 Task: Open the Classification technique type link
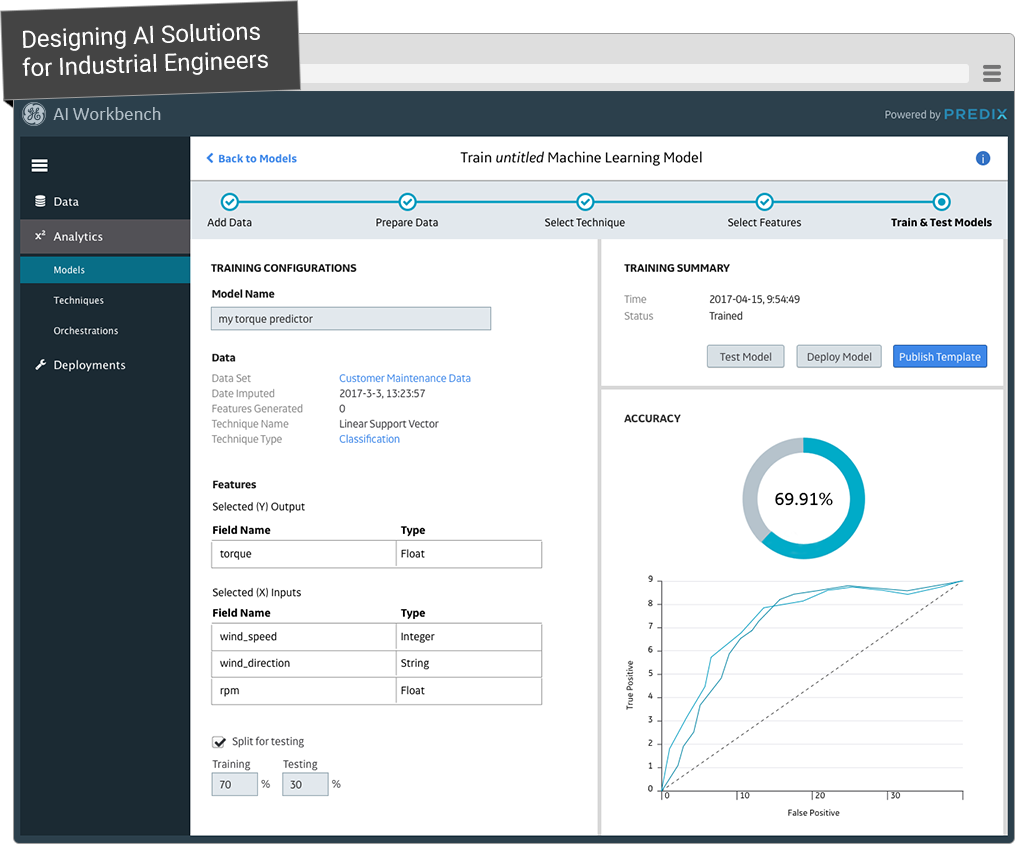[369, 439]
